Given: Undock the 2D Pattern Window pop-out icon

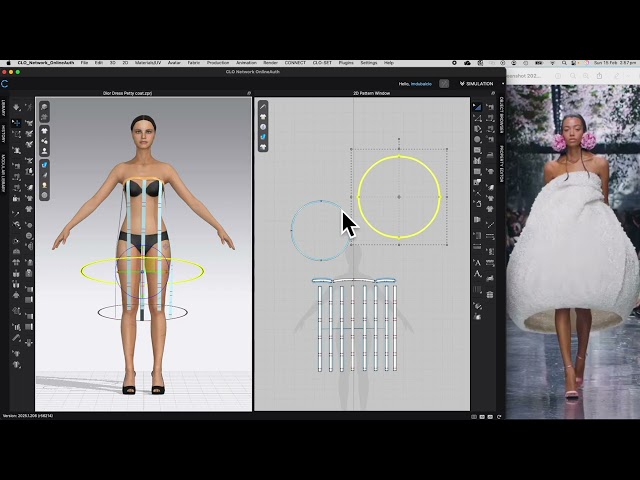Looking at the screenshot, I should click(x=493, y=93).
